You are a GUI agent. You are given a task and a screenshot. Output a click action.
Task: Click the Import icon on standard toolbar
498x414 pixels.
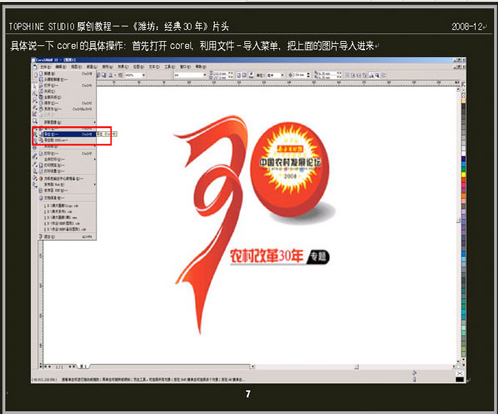click(98, 75)
